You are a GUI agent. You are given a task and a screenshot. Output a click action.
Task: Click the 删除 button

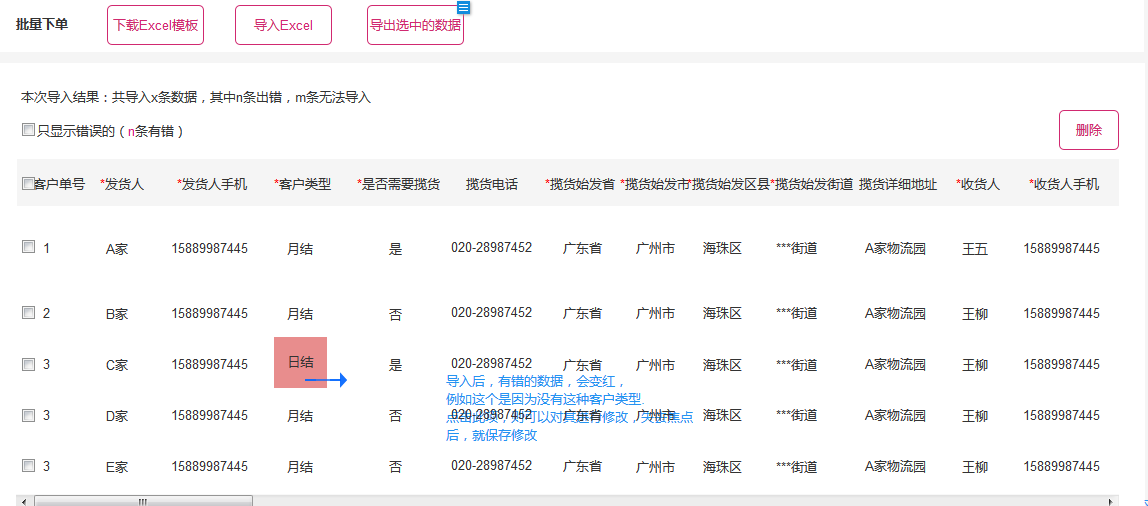1088,130
